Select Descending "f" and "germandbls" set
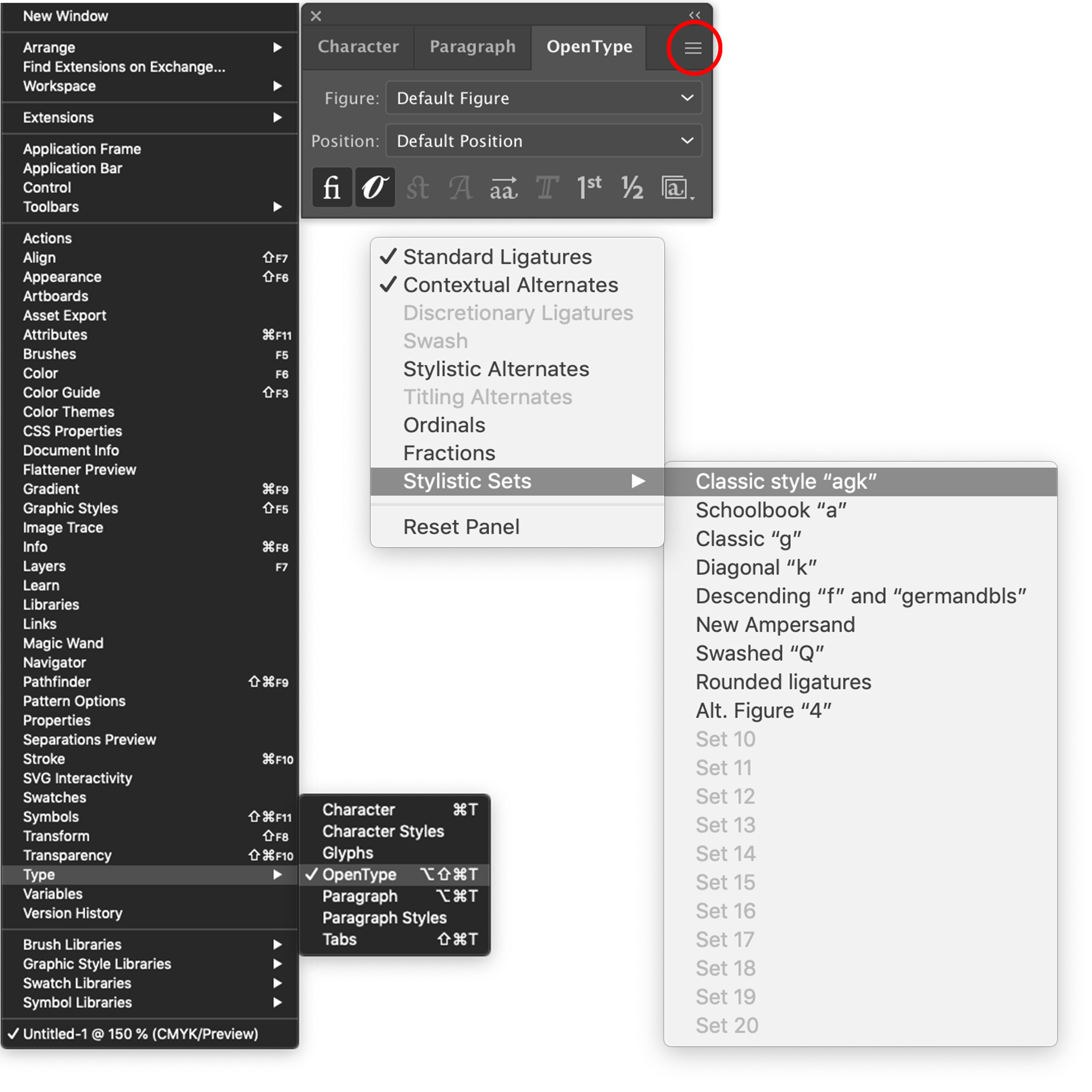This screenshot has width=1092, height=1092. tap(861, 596)
